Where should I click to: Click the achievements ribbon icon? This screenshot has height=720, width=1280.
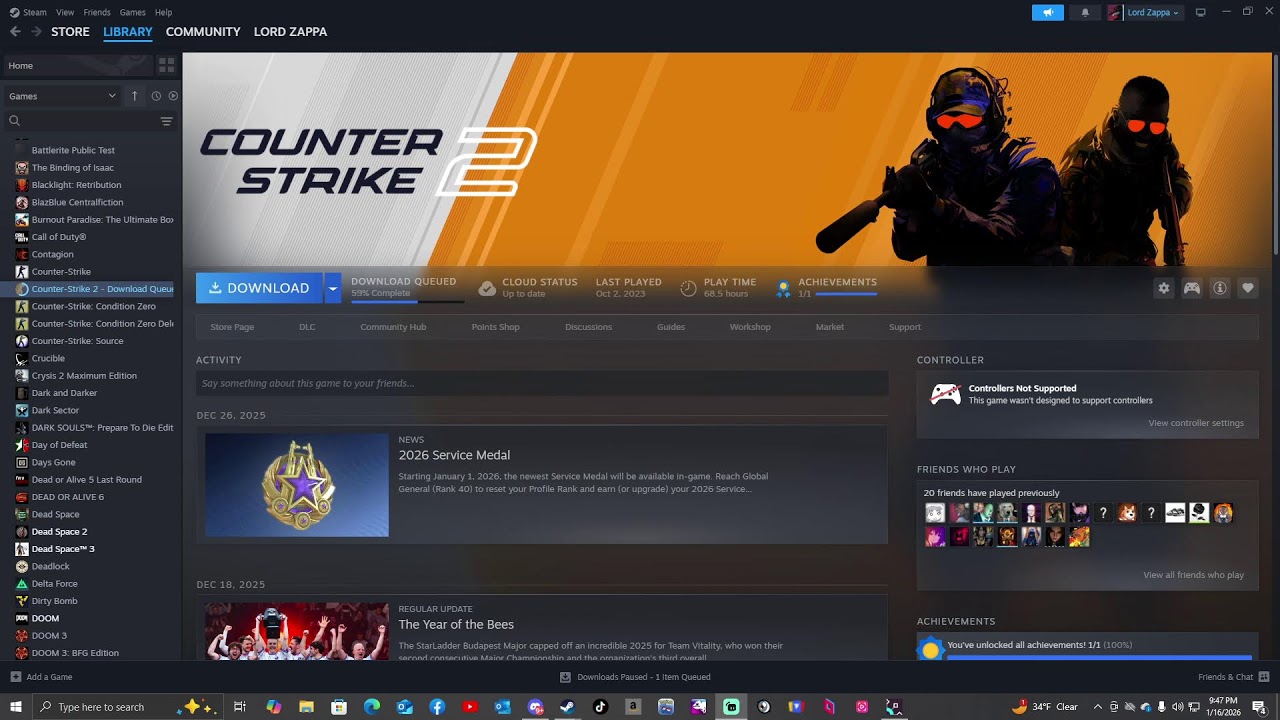(783, 289)
